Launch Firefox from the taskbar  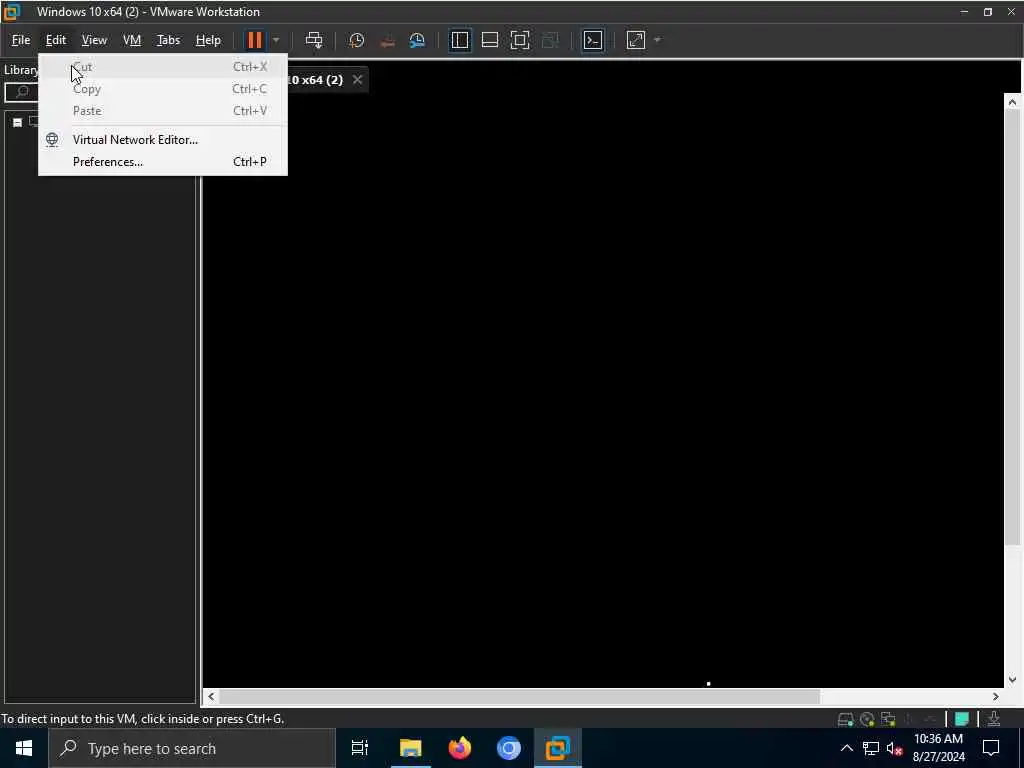[x=460, y=748]
